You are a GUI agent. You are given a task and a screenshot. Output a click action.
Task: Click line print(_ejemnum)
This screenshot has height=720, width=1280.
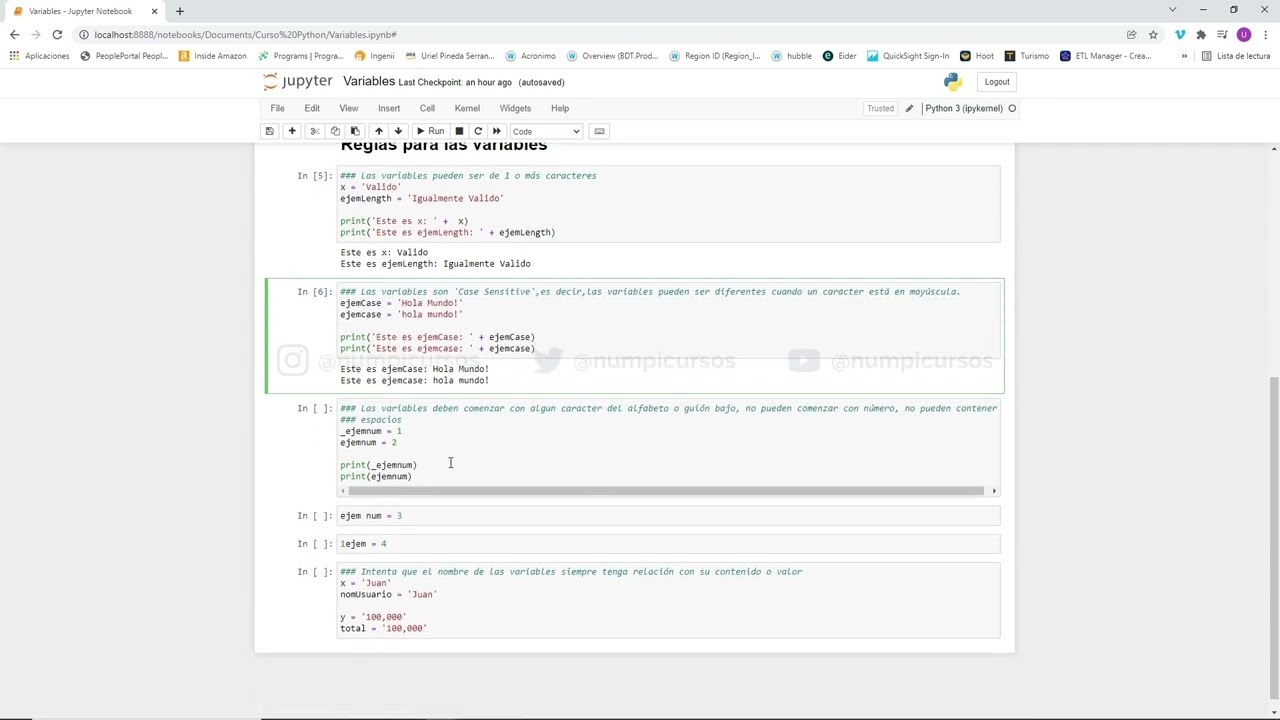click(378, 465)
